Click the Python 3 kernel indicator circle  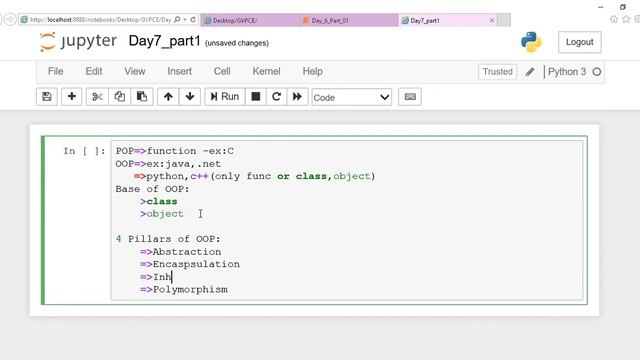[x=597, y=72]
